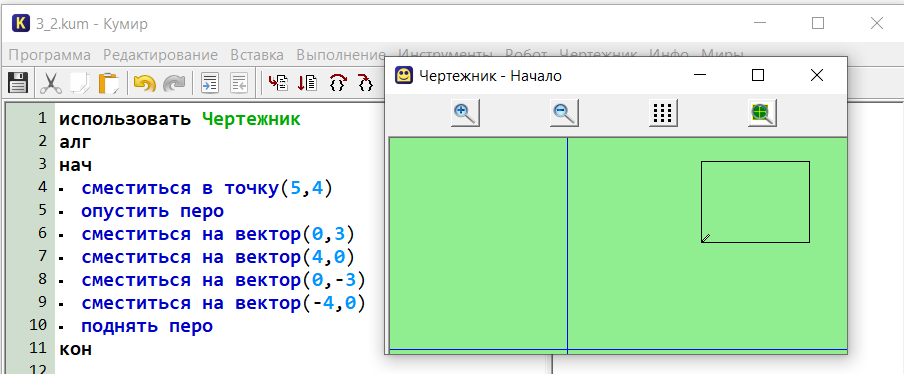
Task: Zoom out on the Чертежник canvas
Action: tap(564, 113)
